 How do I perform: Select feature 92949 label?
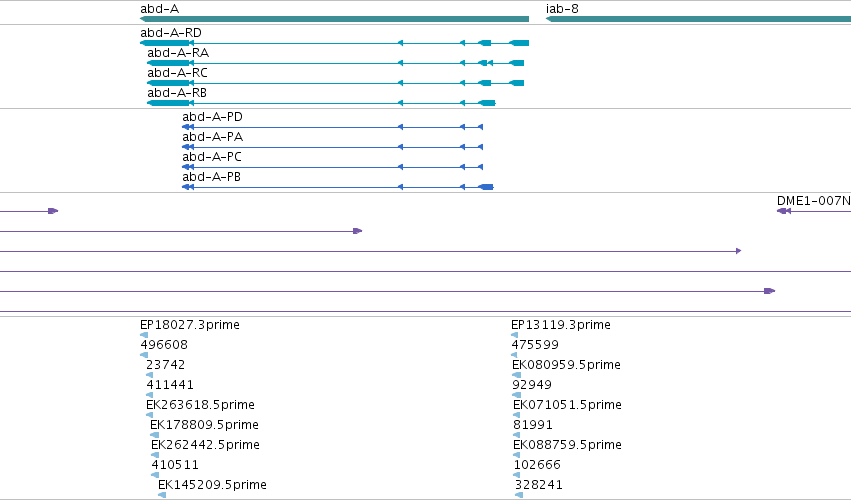tap(532, 385)
